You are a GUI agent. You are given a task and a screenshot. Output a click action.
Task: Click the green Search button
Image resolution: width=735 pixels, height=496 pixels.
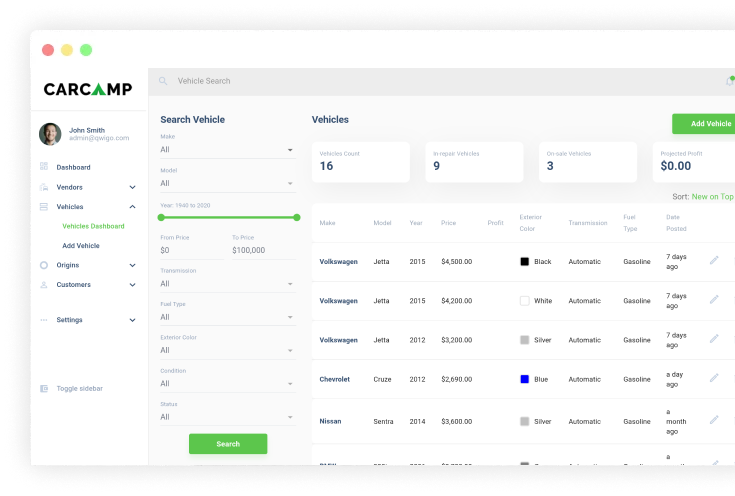tap(228, 443)
